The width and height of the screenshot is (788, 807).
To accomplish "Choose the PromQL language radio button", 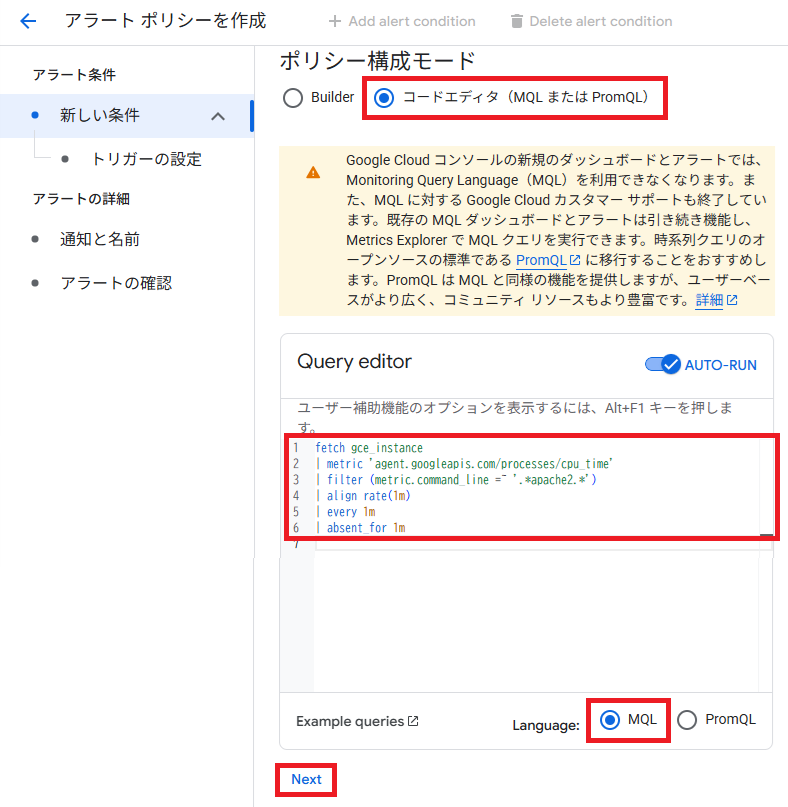I will click(x=687, y=720).
